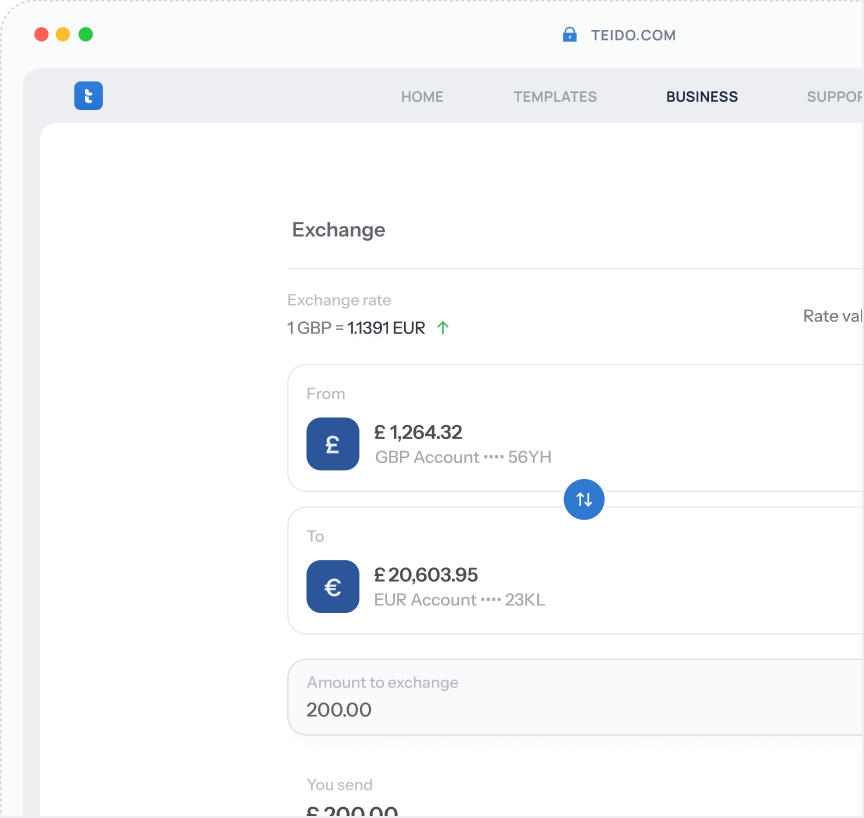Close the window with the red button
The image size is (864, 818).
(41, 34)
